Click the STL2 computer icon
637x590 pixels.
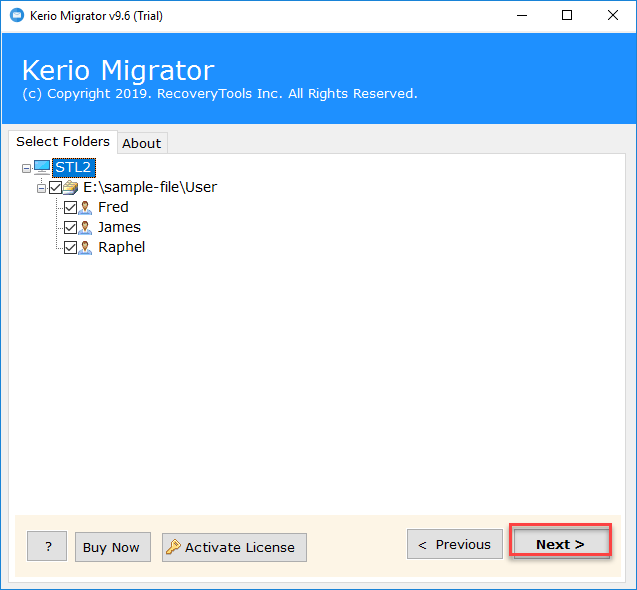tap(42, 167)
